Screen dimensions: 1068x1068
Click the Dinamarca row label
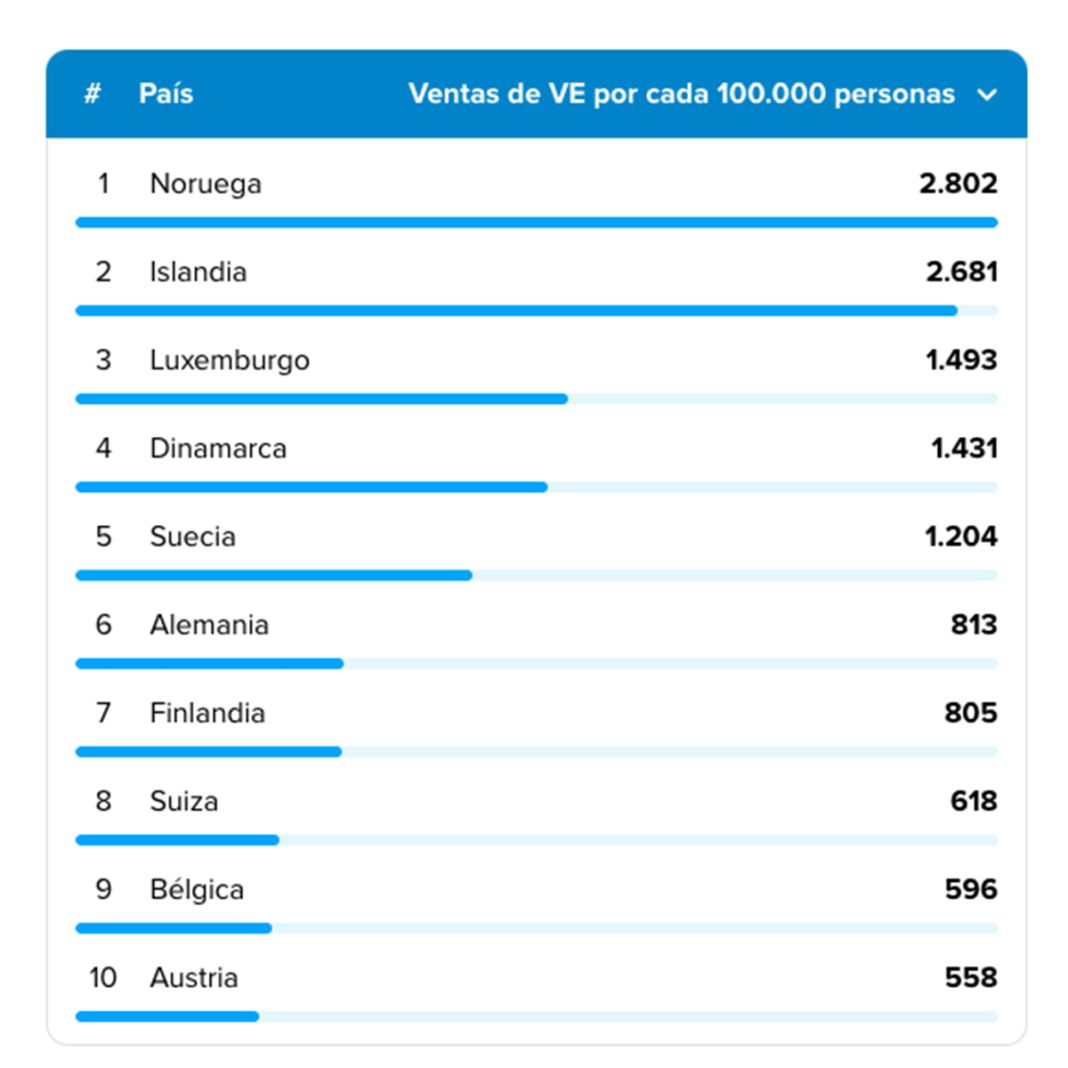[218, 448]
